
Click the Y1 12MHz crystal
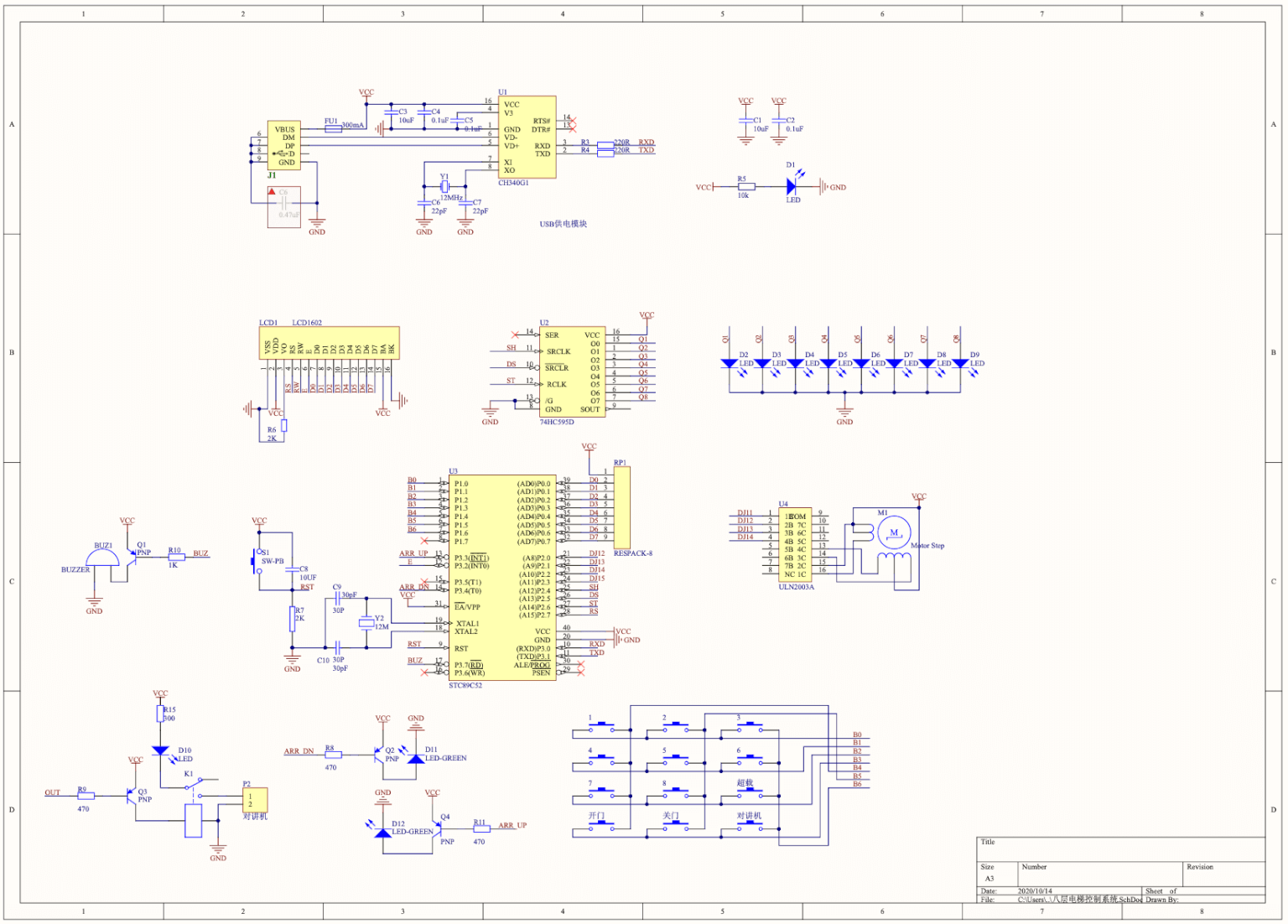[444, 187]
